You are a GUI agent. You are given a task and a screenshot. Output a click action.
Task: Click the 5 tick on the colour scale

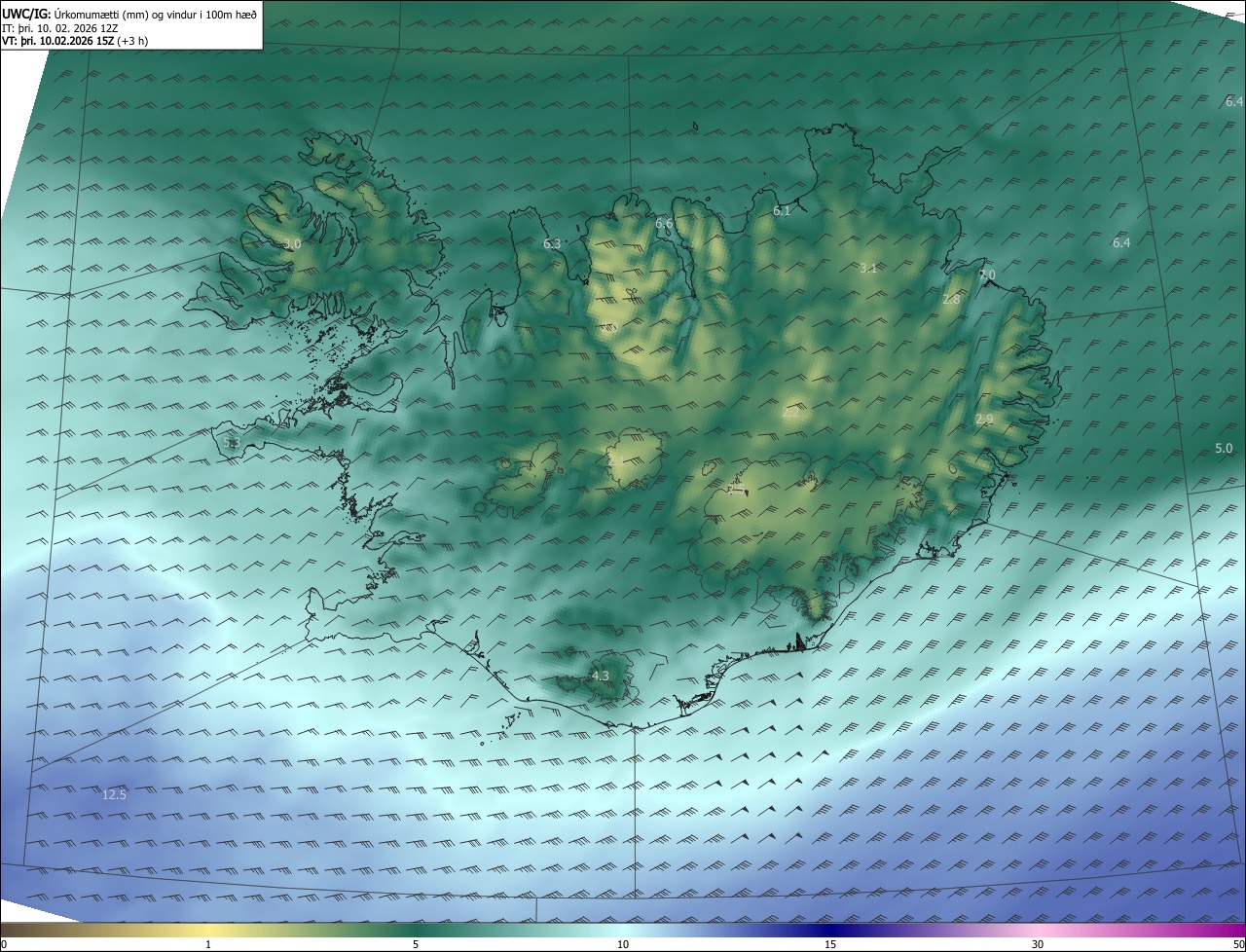pos(416,944)
